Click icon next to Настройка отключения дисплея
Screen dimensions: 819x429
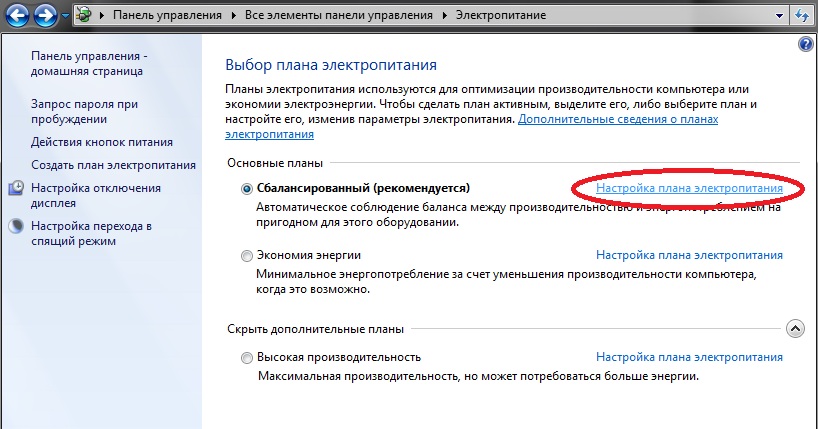17,188
